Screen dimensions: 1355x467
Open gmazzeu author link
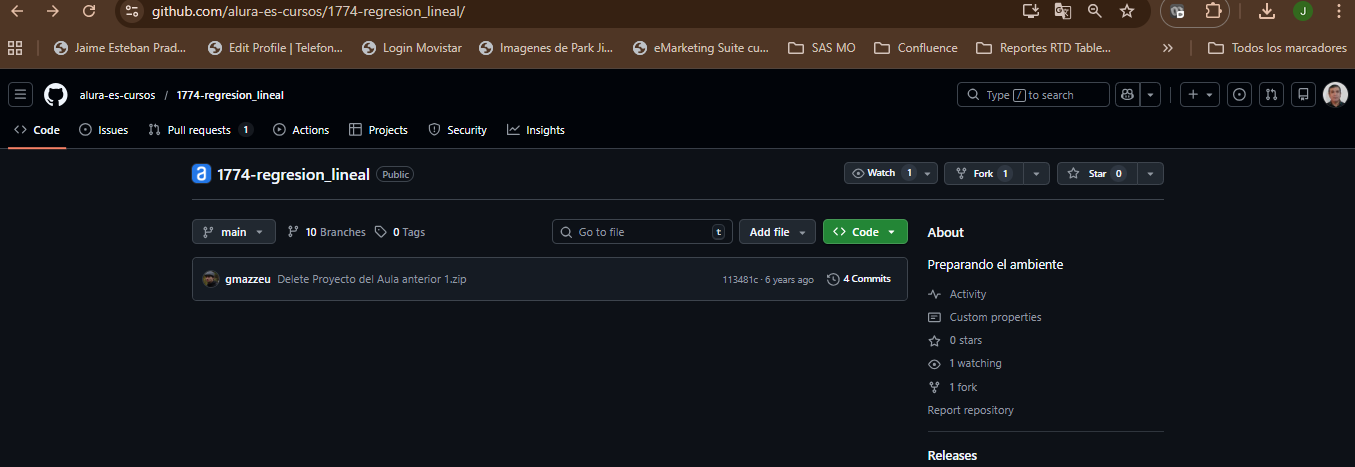[x=248, y=279]
